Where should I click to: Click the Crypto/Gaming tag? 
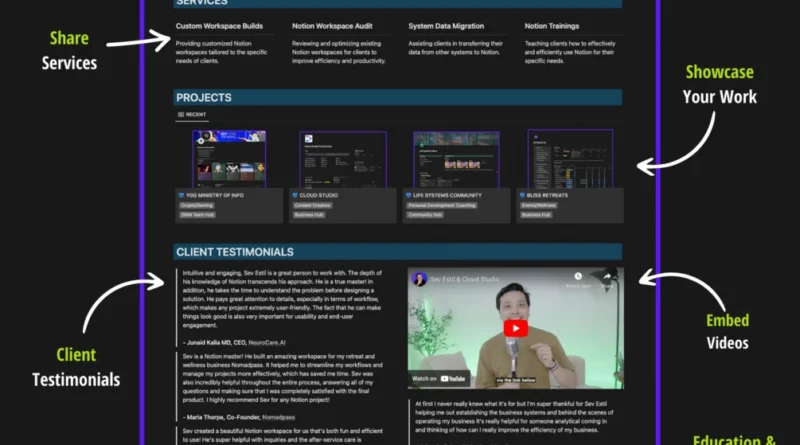click(x=196, y=206)
